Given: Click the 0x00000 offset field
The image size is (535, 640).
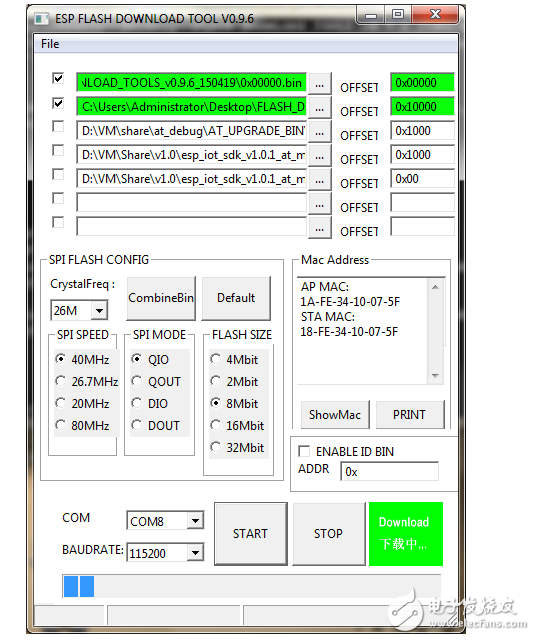Looking at the screenshot, I should [422, 82].
